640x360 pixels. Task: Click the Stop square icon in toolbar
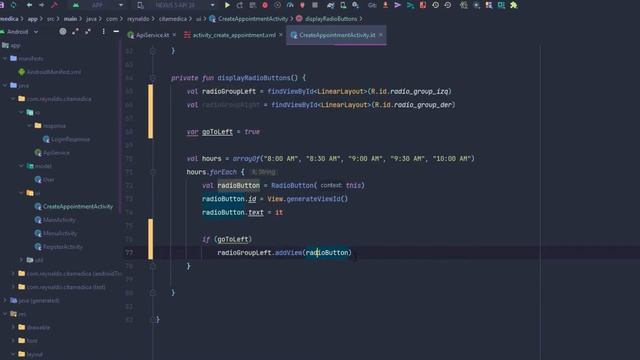pos(315,5)
